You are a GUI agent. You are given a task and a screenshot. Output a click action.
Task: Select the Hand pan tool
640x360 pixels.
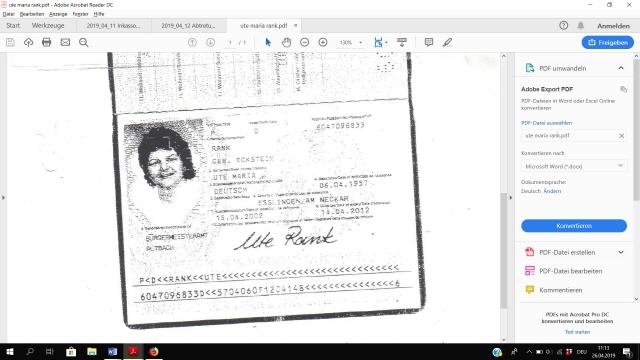point(286,42)
